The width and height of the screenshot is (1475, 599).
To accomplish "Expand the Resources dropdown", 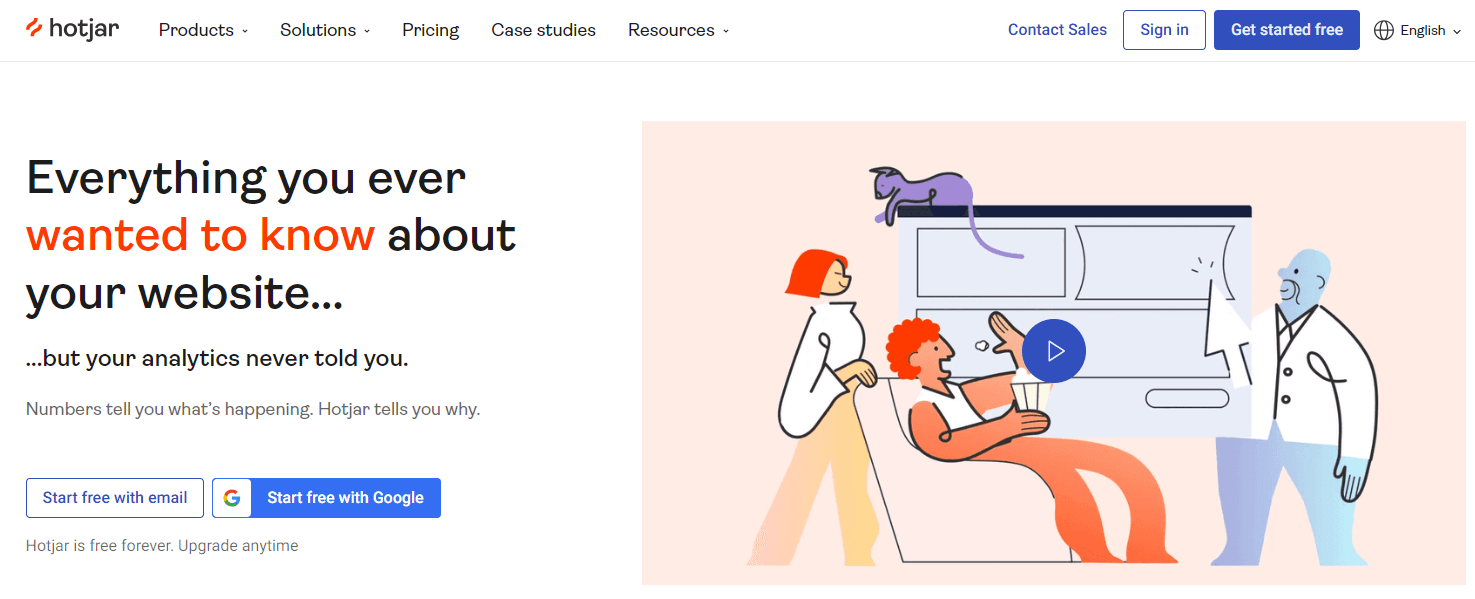I will 678,30.
